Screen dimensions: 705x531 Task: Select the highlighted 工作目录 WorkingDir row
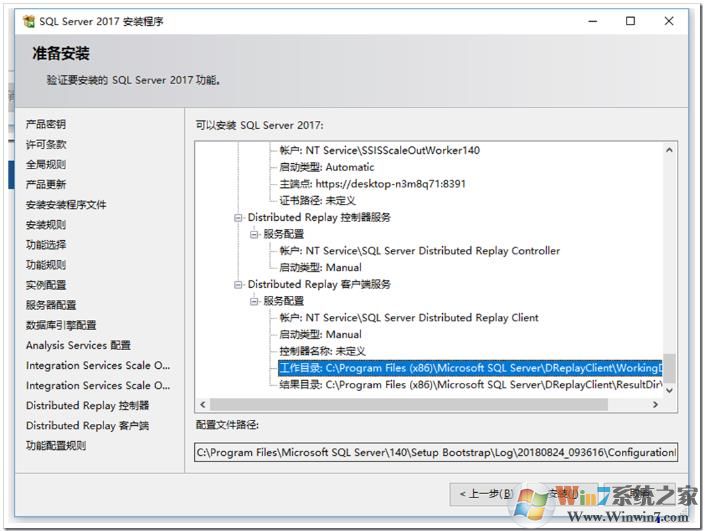click(x=470, y=368)
